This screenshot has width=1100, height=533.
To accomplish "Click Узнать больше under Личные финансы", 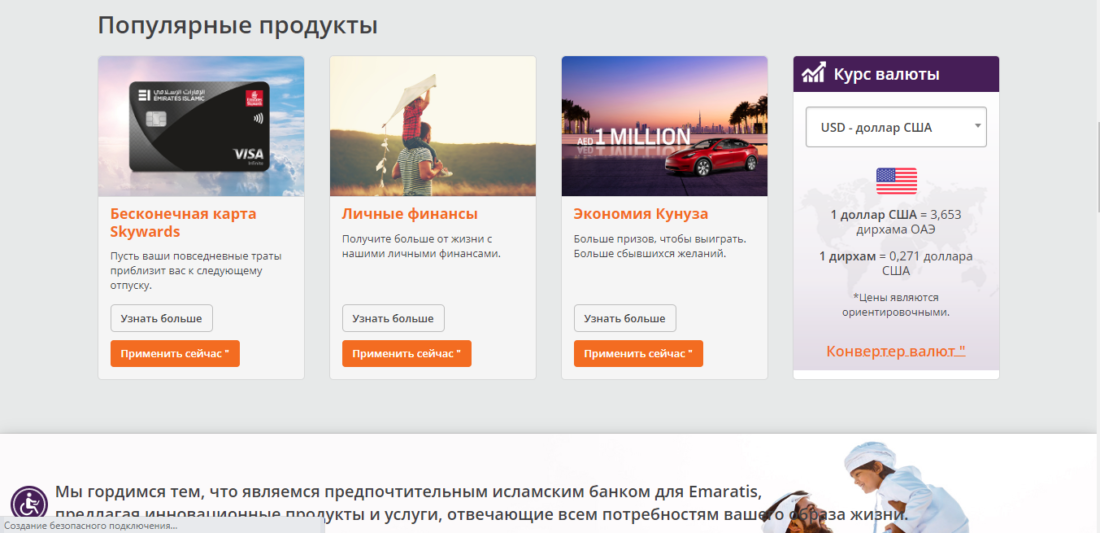I will (x=393, y=319).
